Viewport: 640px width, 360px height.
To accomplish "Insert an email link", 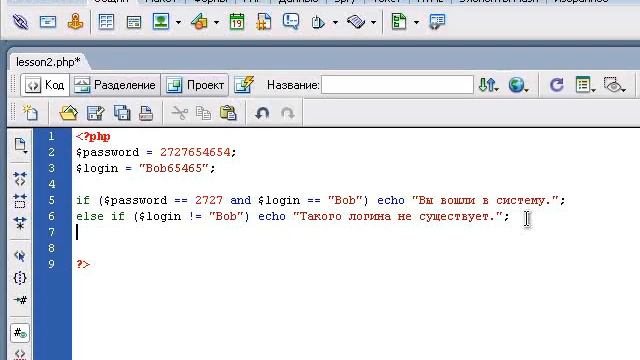I will (x=48, y=22).
